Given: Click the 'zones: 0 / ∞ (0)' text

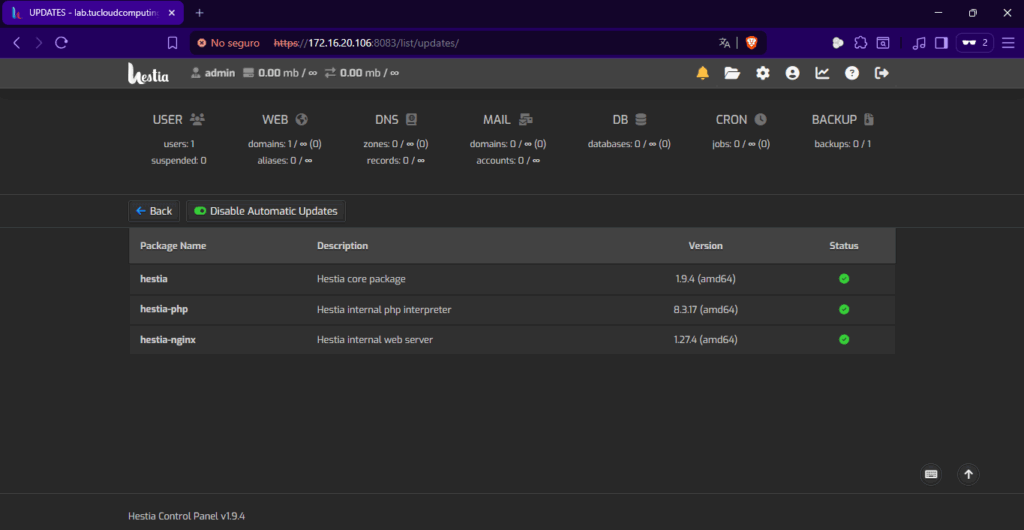Looking at the screenshot, I should click(396, 144).
